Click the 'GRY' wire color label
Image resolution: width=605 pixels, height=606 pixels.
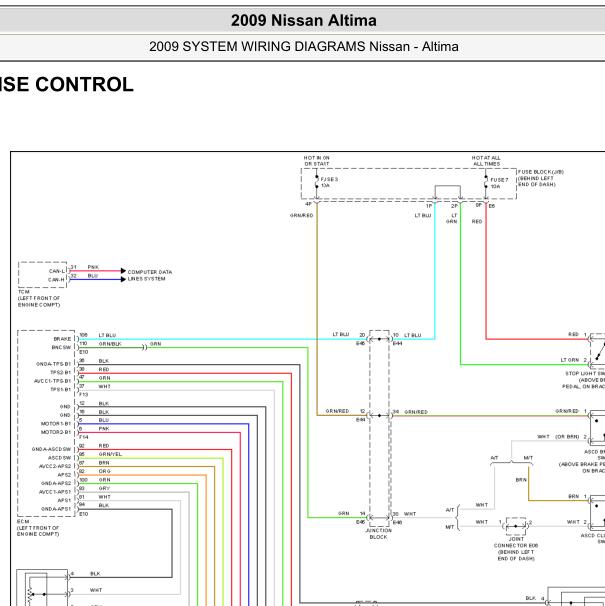(x=104, y=488)
